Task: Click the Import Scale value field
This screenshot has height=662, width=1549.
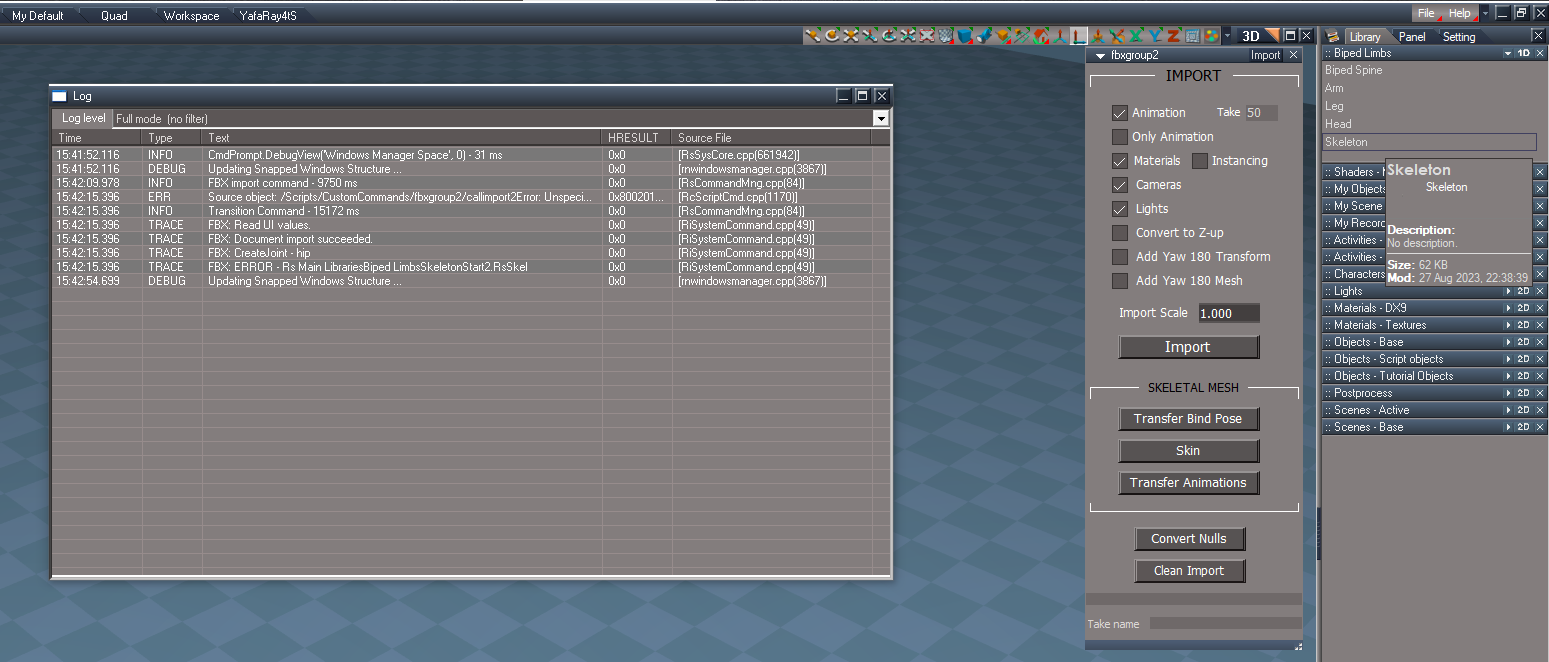Action: (x=1229, y=313)
